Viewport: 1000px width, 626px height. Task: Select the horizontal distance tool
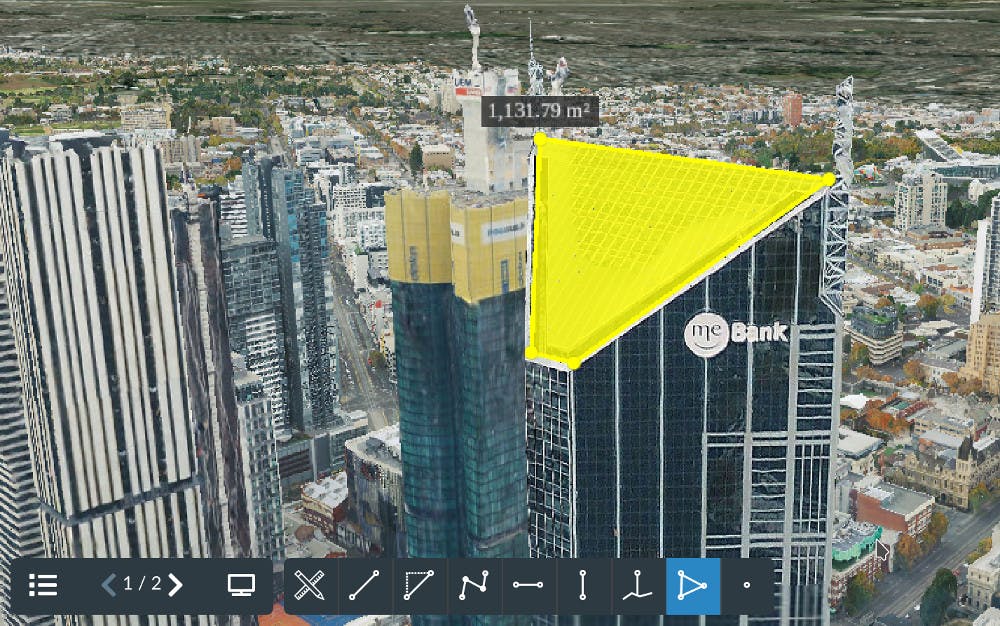click(x=528, y=586)
